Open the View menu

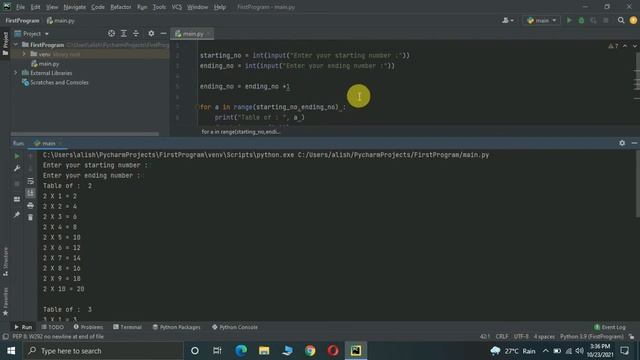(52, 7)
